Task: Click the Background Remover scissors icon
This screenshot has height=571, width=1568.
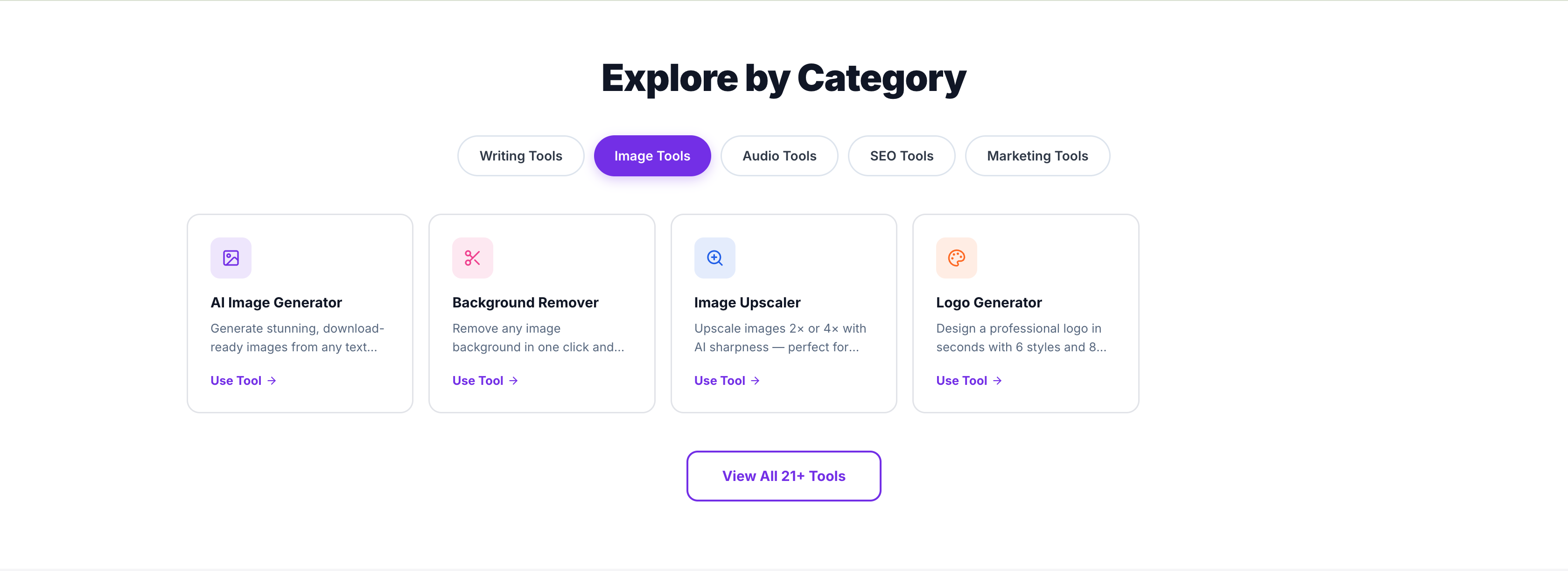Action: (x=472, y=258)
